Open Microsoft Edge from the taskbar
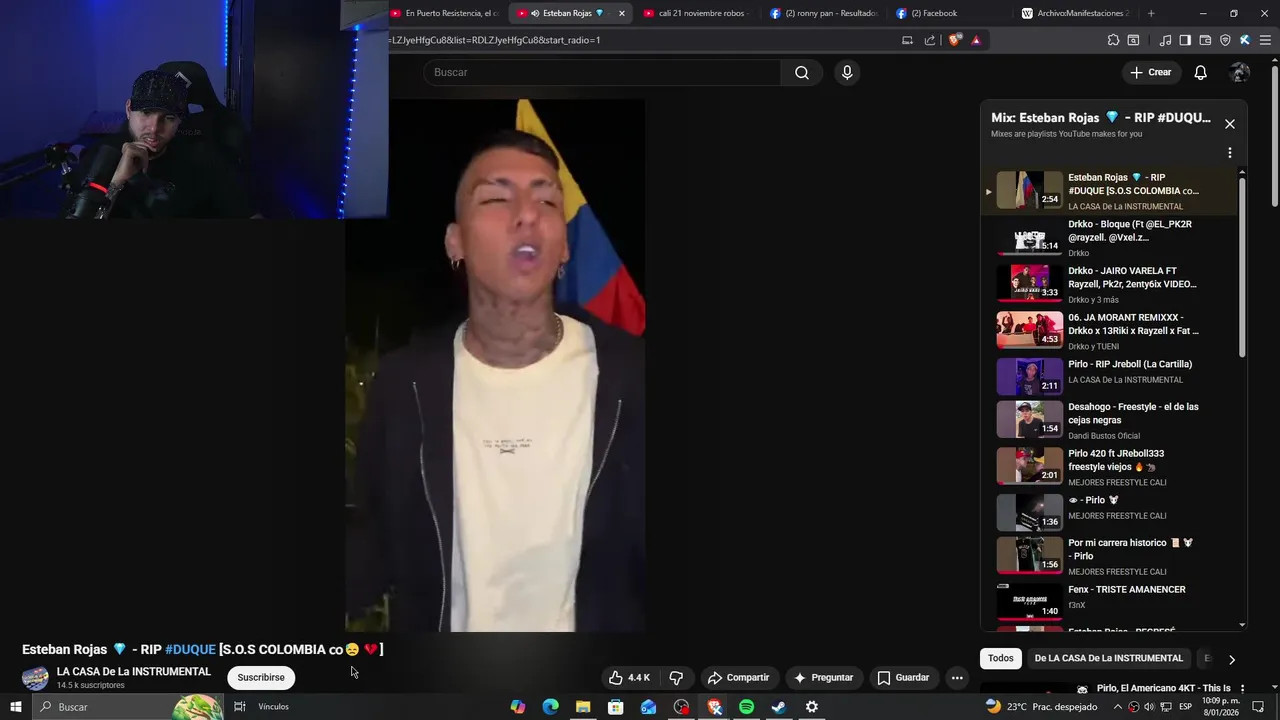Image resolution: width=1280 pixels, height=720 pixels. click(550, 707)
